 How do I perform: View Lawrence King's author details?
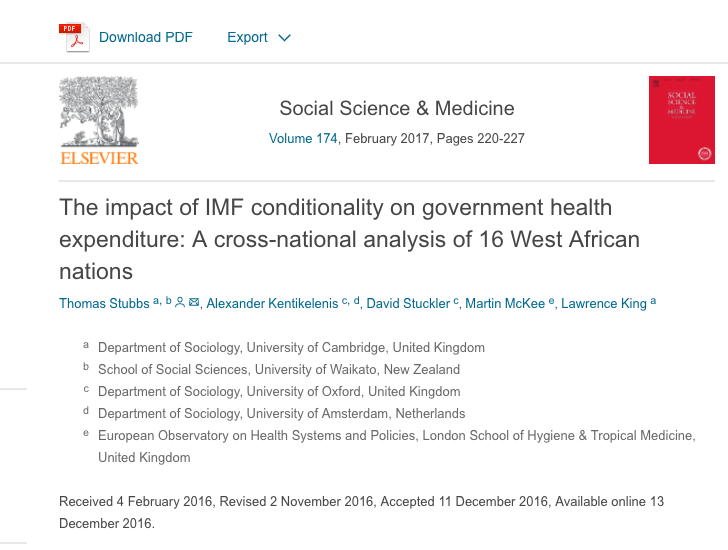coord(603,304)
